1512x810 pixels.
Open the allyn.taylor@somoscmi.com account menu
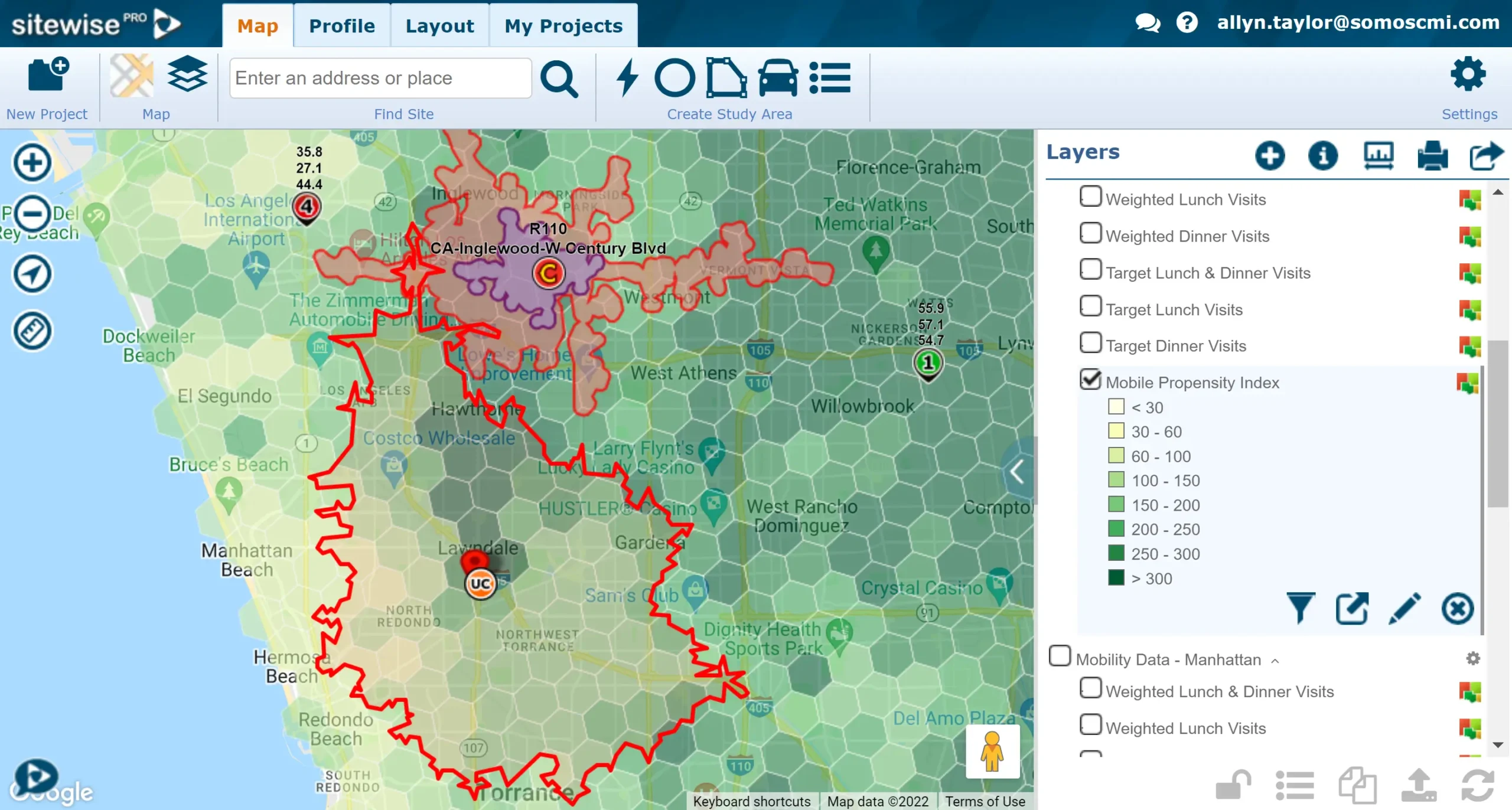(x=1358, y=22)
